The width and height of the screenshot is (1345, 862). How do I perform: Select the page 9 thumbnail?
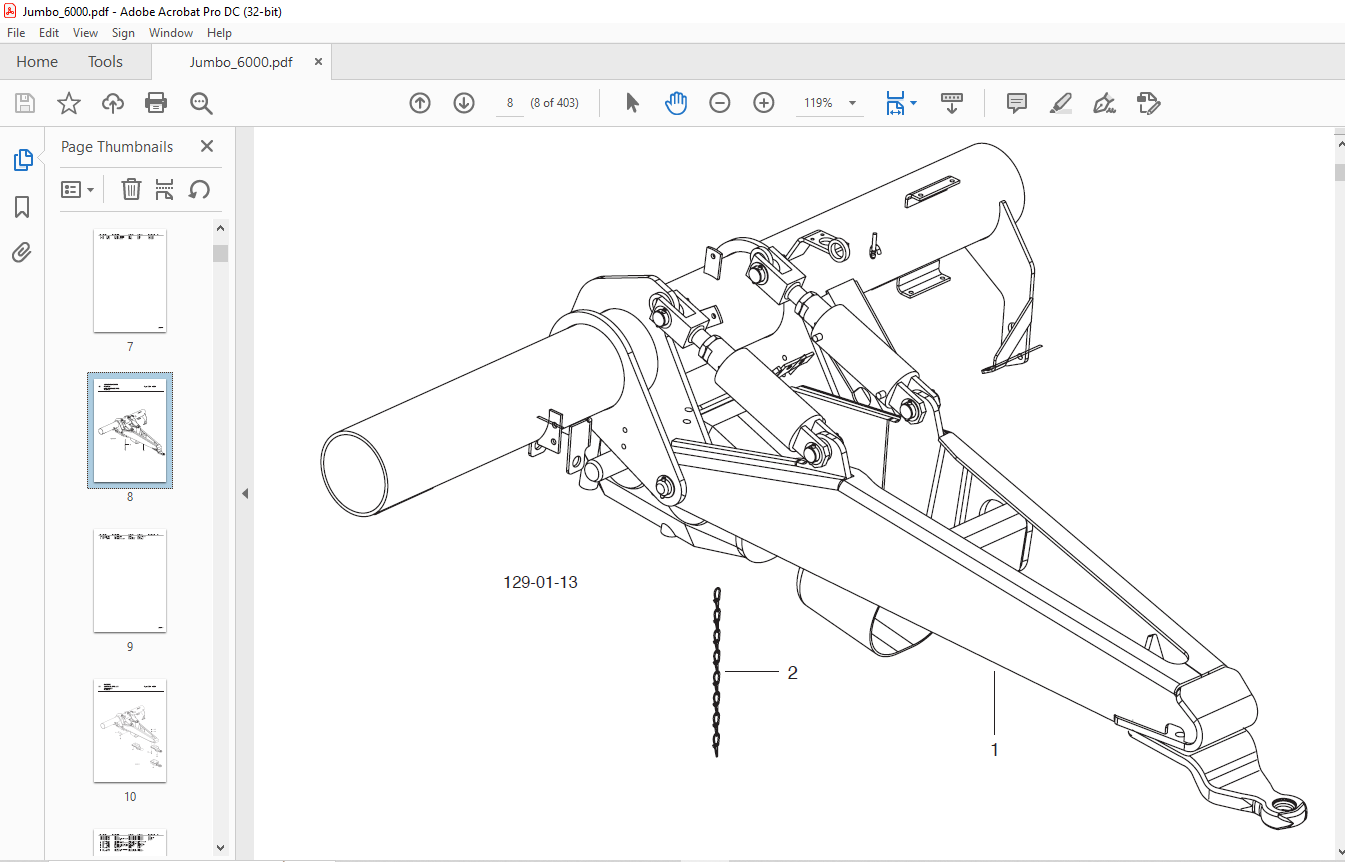click(130, 581)
